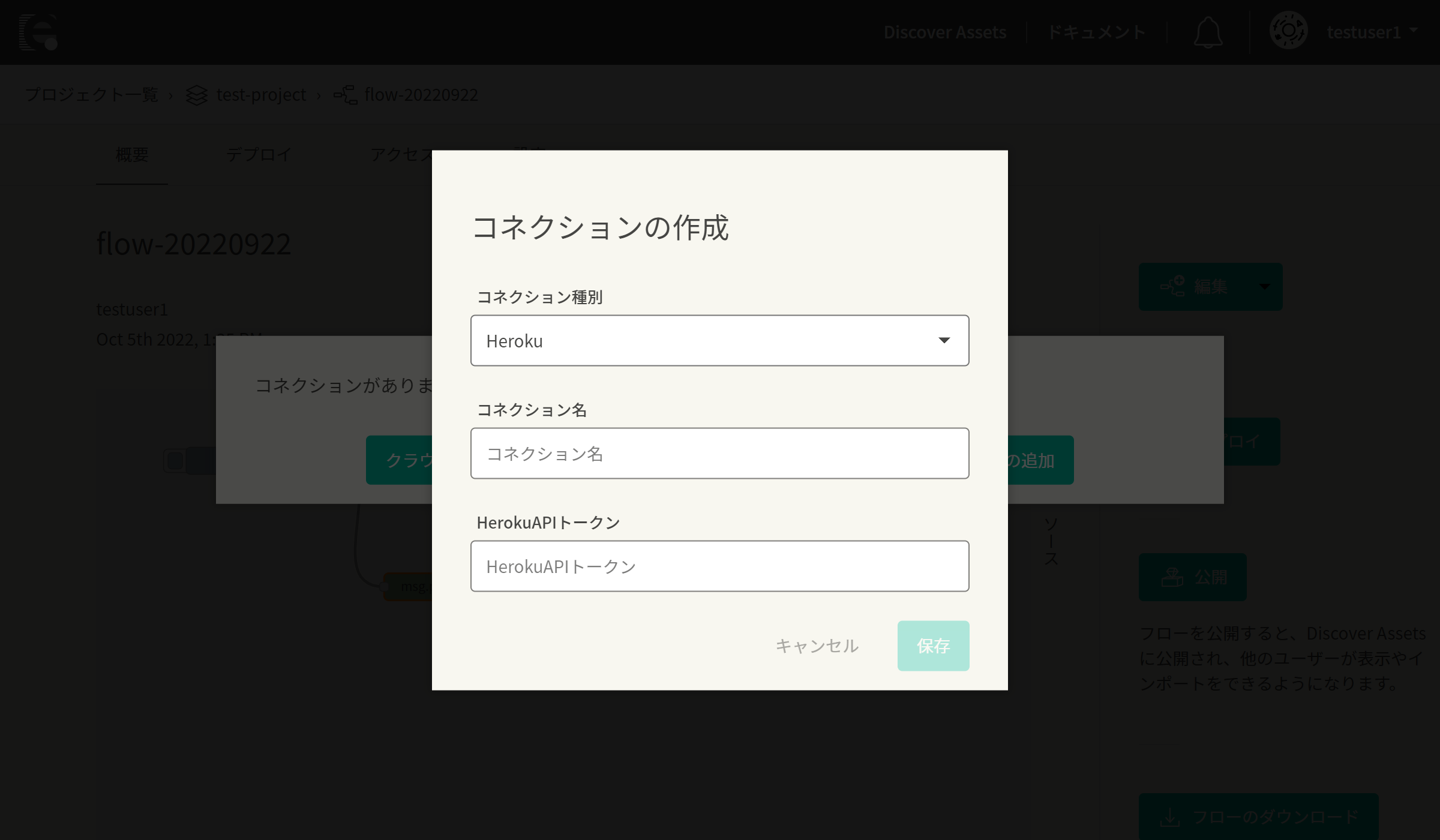The width and height of the screenshot is (1440, 840).
Task: Click the partially hidden の追加 button
Action: [x=1041, y=460]
